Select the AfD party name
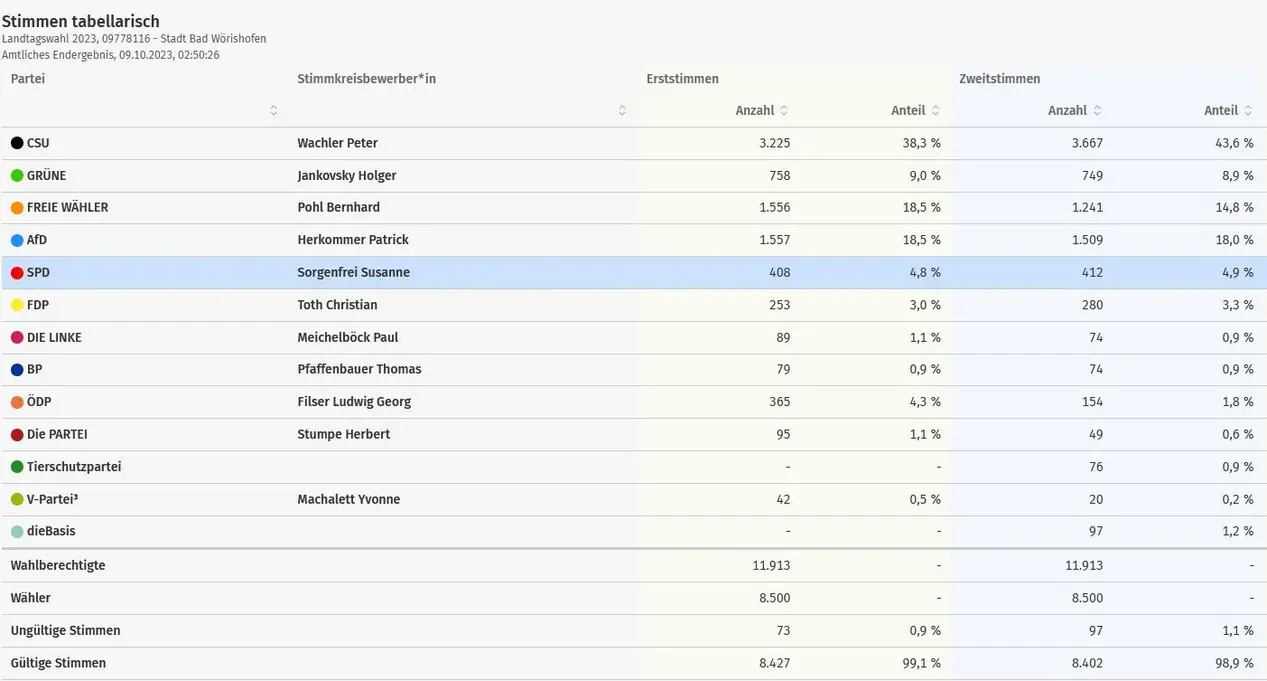This screenshot has width=1267, height=681. pos(37,240)
